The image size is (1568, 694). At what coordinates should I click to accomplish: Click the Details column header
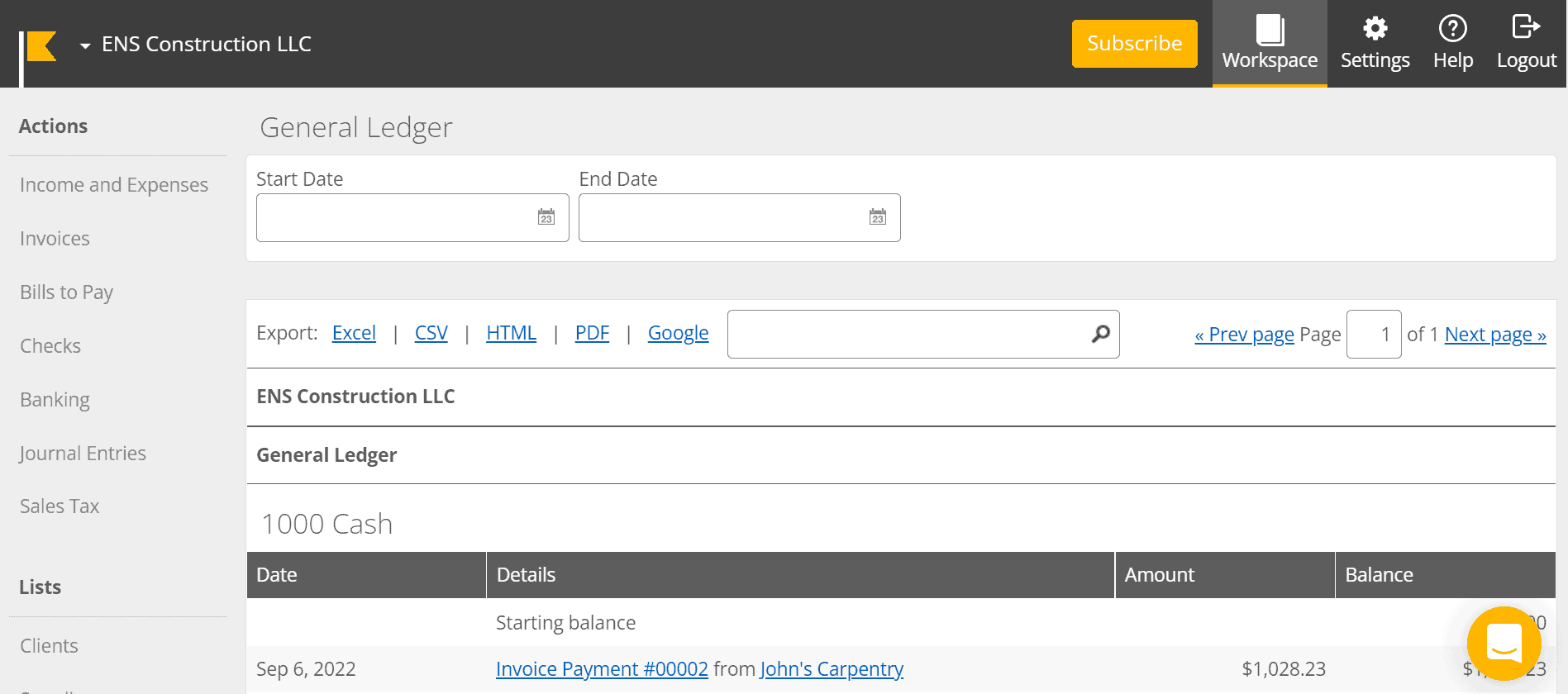coord(800,575)
